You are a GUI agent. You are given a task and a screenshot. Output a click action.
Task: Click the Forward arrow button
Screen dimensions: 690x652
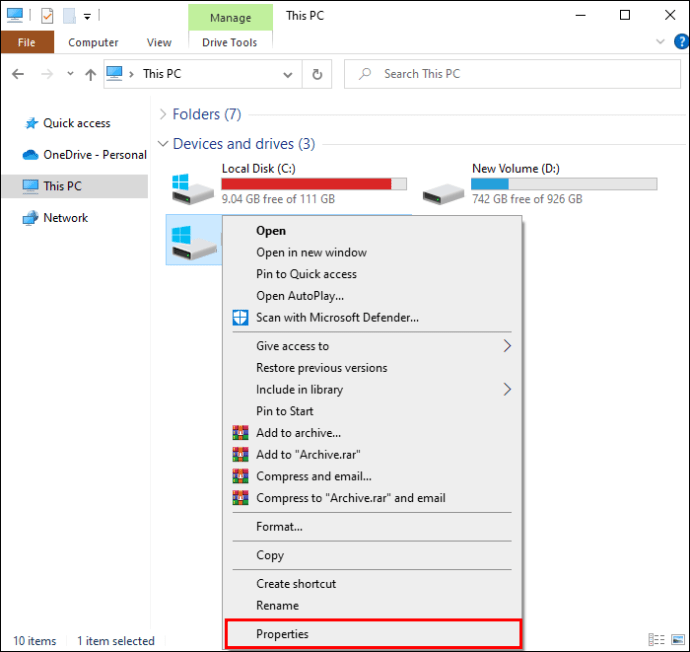tap(47, 74)
